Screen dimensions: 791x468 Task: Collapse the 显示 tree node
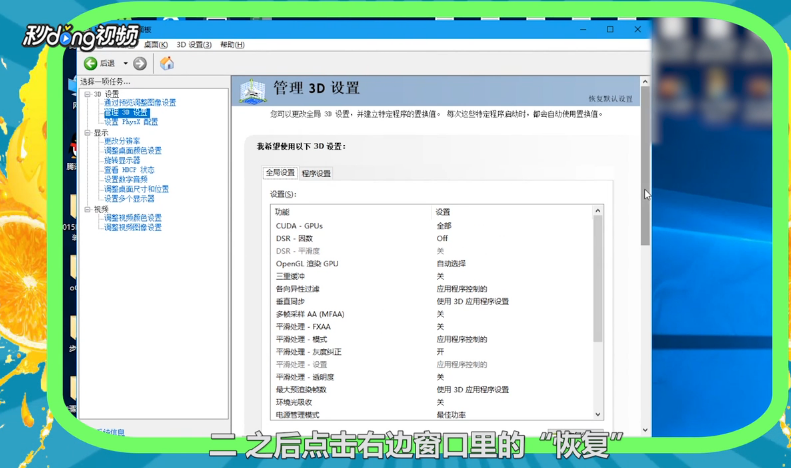87,133
